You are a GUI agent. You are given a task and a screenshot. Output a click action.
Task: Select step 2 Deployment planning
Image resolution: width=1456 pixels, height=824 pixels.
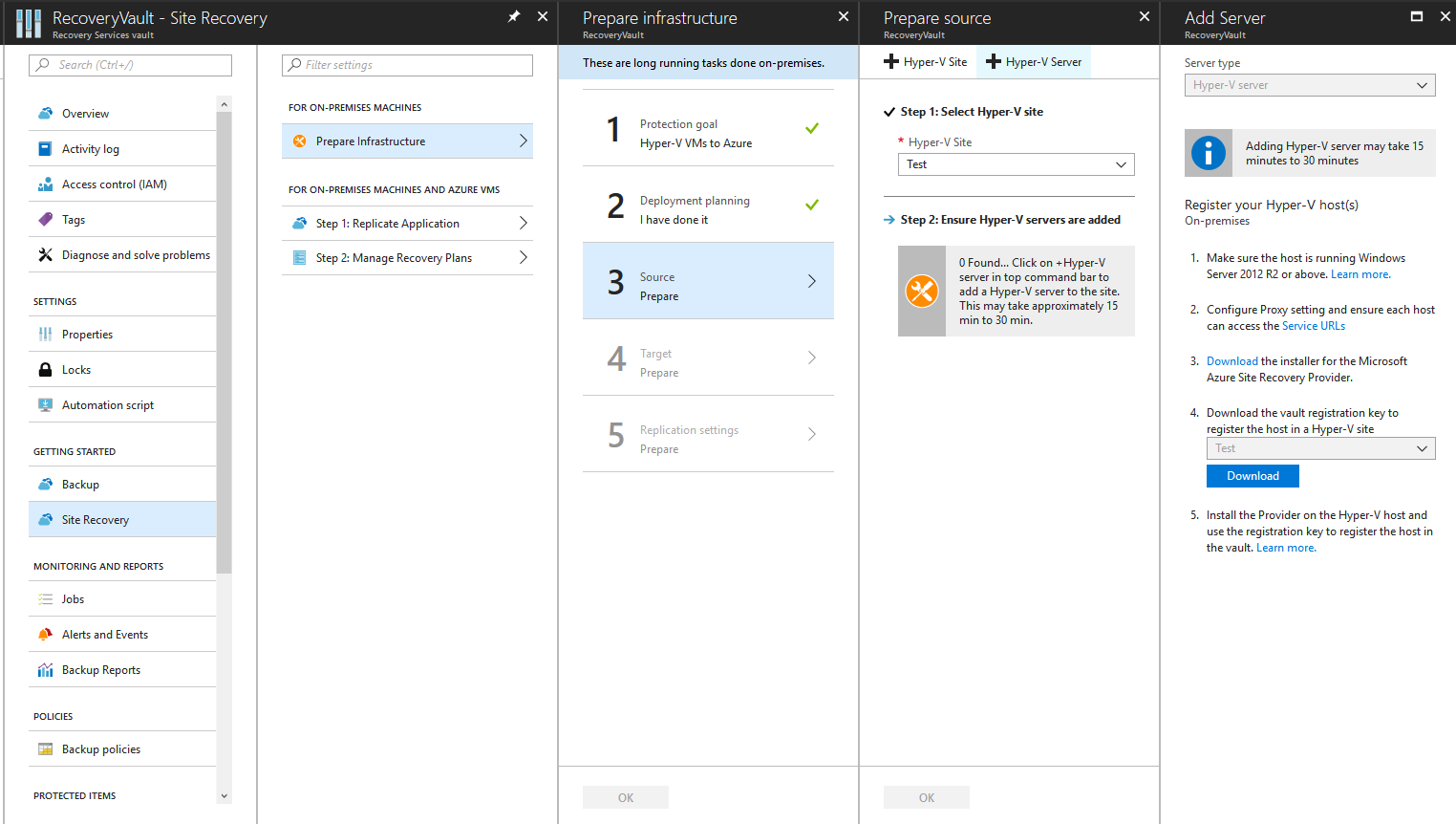(x=708, y=205)
